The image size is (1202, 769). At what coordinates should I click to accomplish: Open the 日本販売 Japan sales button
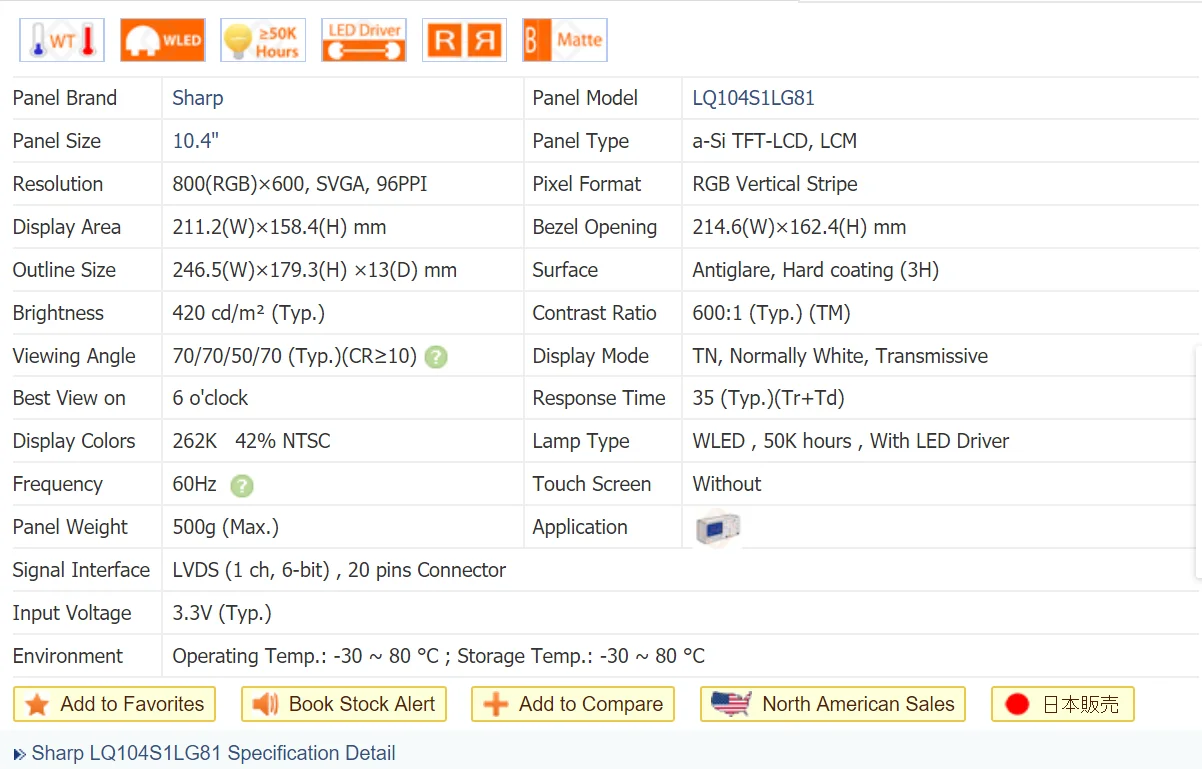point(1062,704)
